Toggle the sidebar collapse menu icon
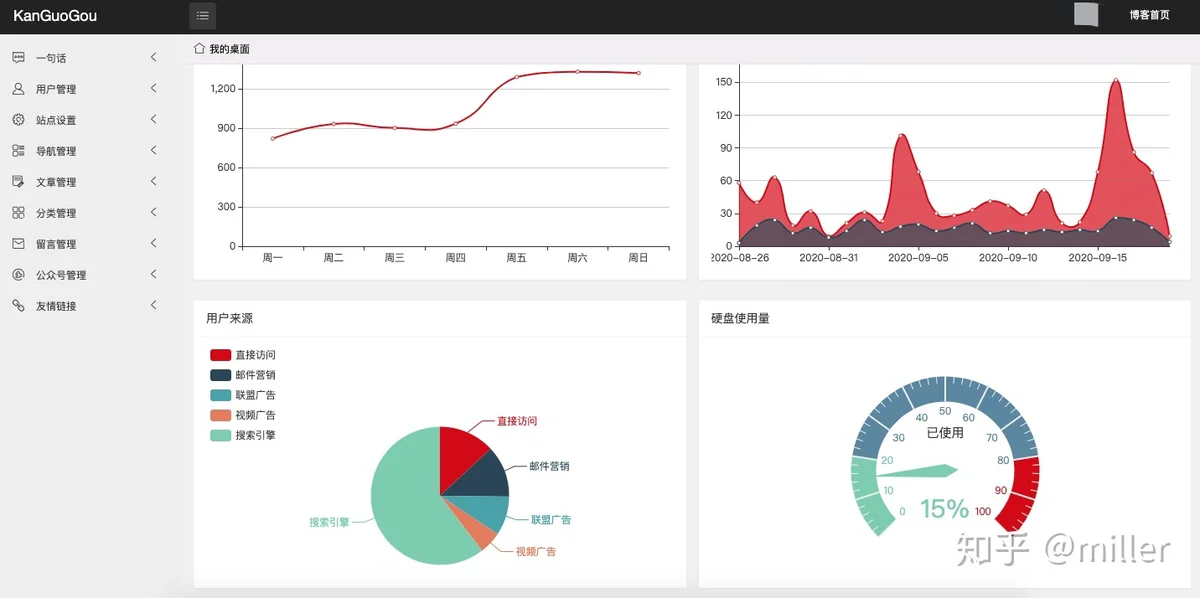 pyautogui.click(x=203, y=16)
